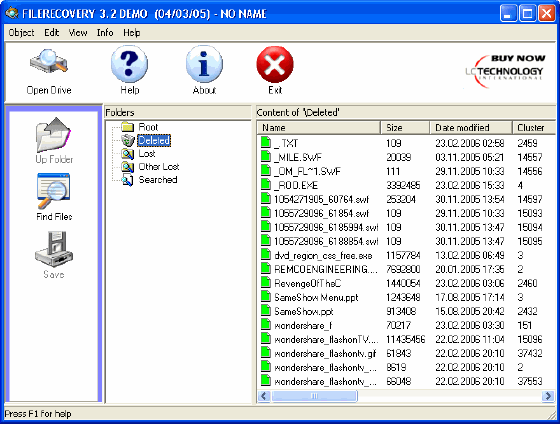Select the Deleted folder in tree

[154, 140]
